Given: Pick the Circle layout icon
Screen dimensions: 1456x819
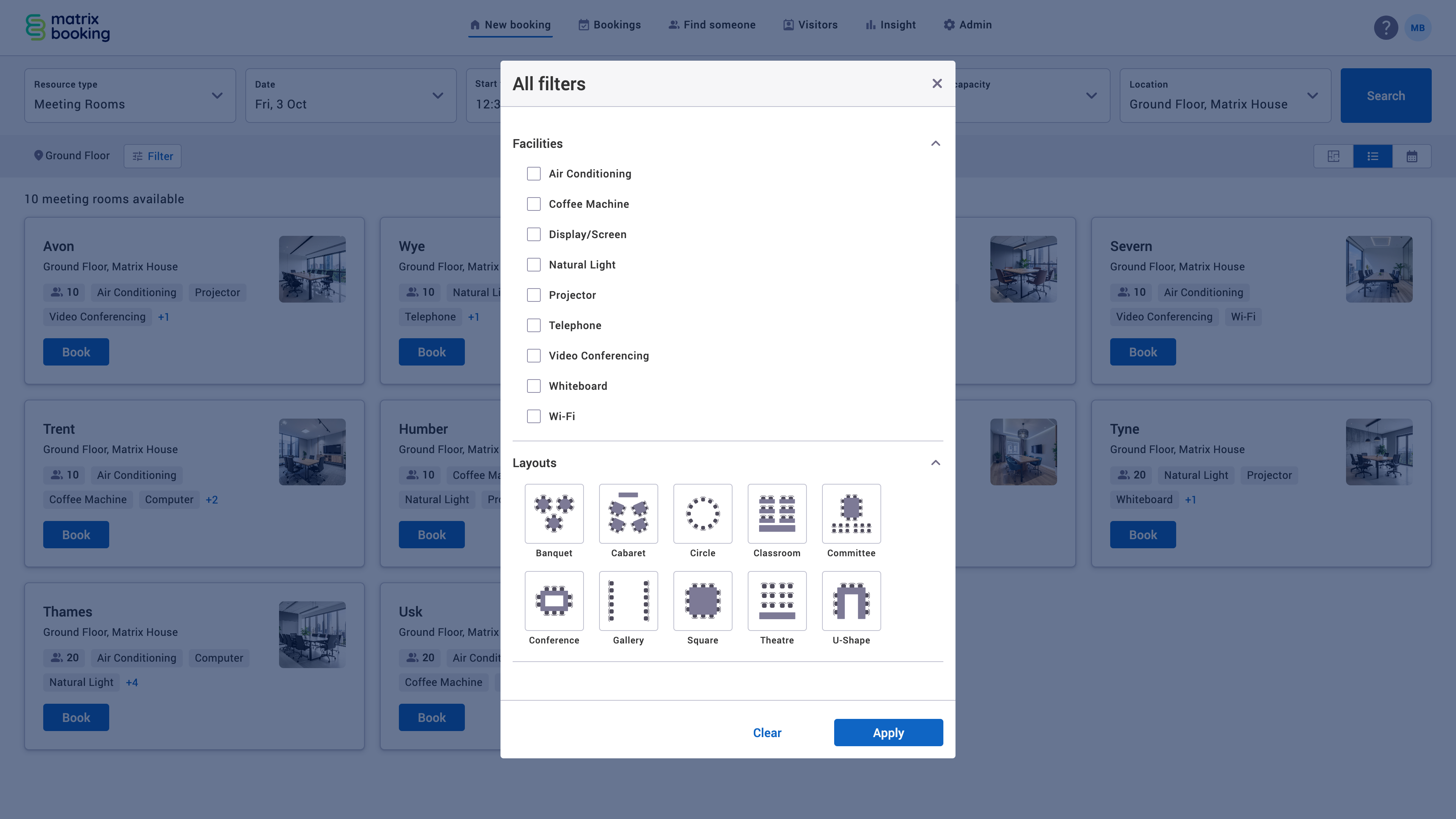Looking at the screenshot, I should 703,513.
